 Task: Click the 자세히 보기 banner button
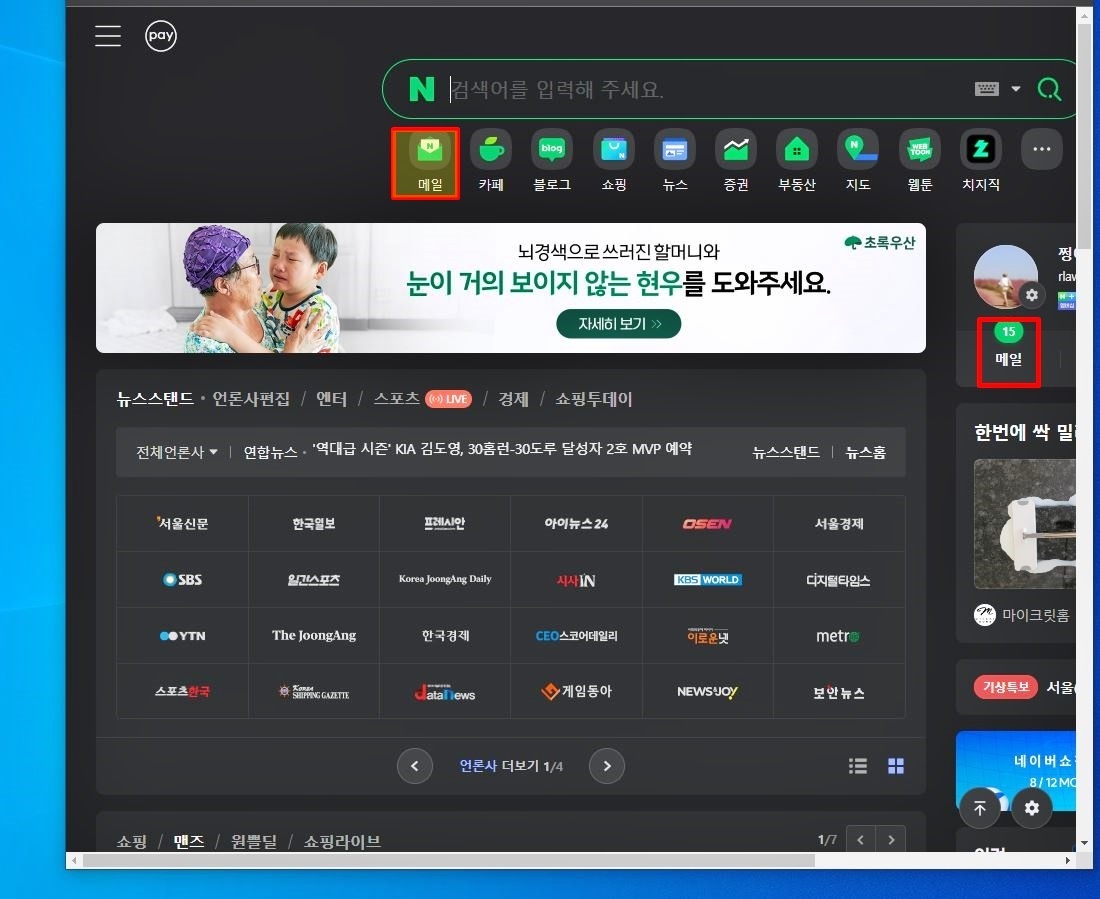click(x=619, y=324)
